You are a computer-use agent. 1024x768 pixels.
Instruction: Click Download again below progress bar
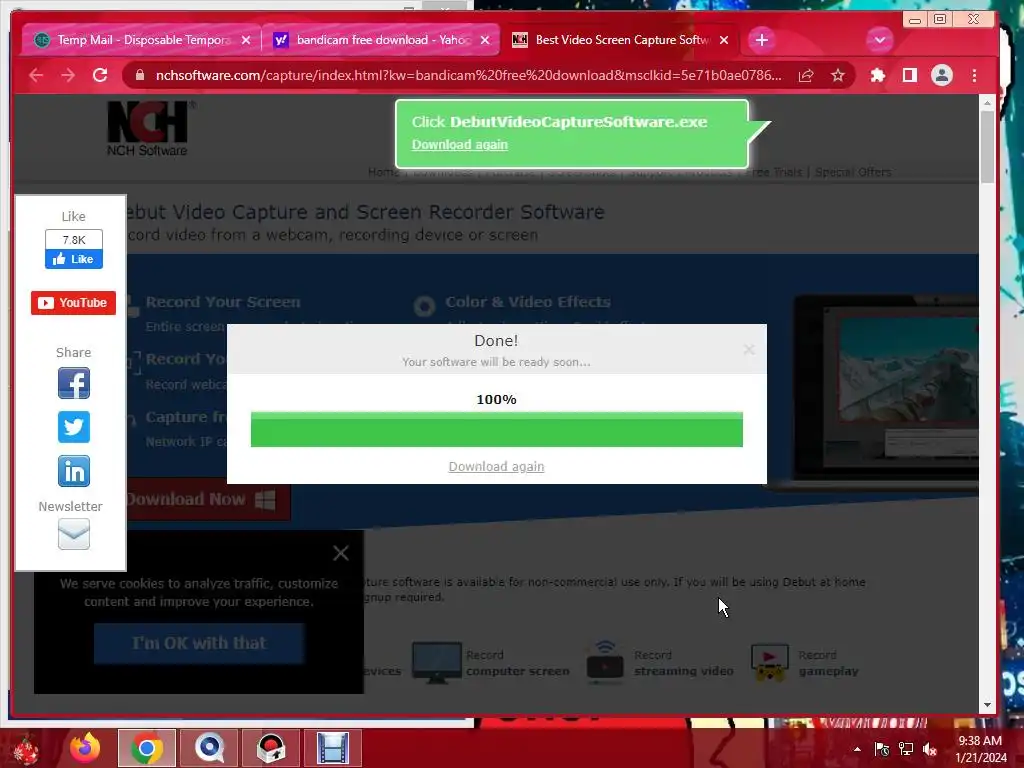point(496,466)
